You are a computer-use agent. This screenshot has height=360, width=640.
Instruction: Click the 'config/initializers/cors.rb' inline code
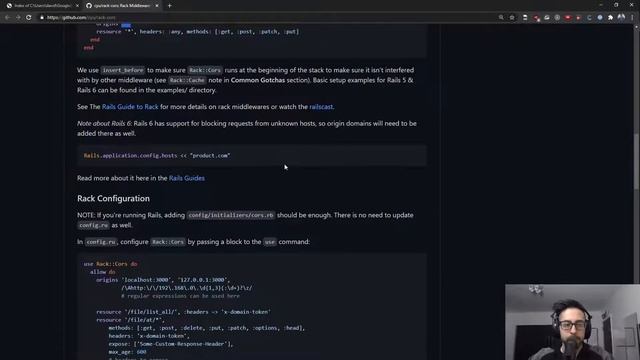pos(231,215)
